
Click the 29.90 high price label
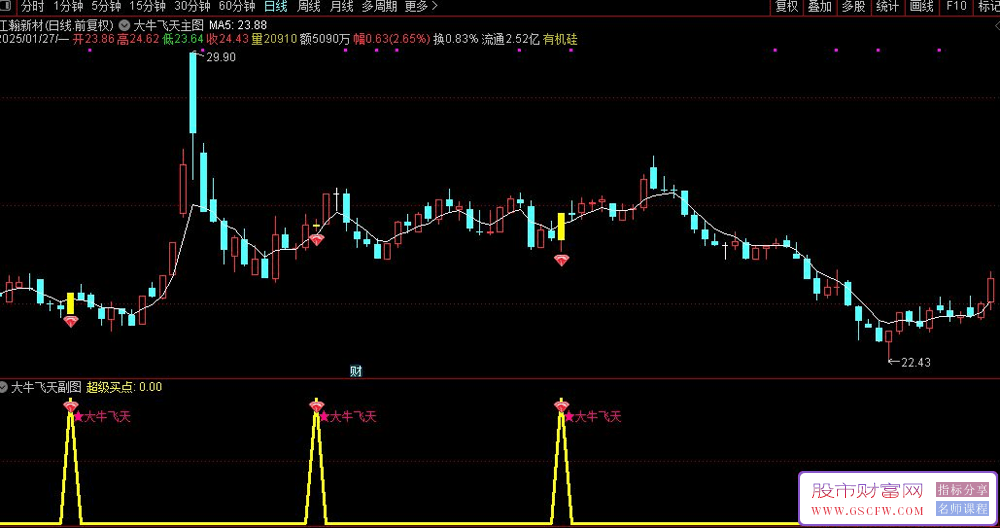pyautogui.click(x=221, y=57)
